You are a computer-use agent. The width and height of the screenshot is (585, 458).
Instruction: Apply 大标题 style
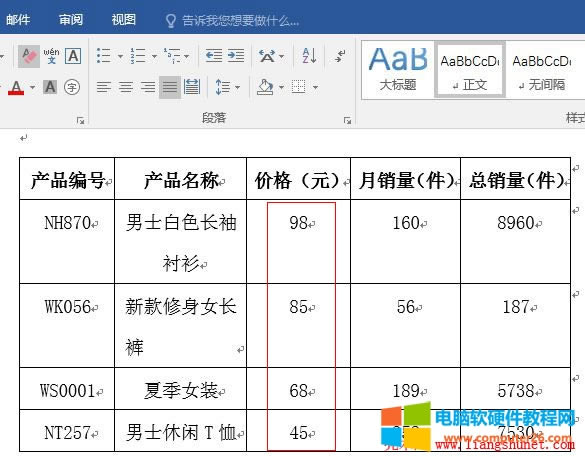click(x=398, y=70)
